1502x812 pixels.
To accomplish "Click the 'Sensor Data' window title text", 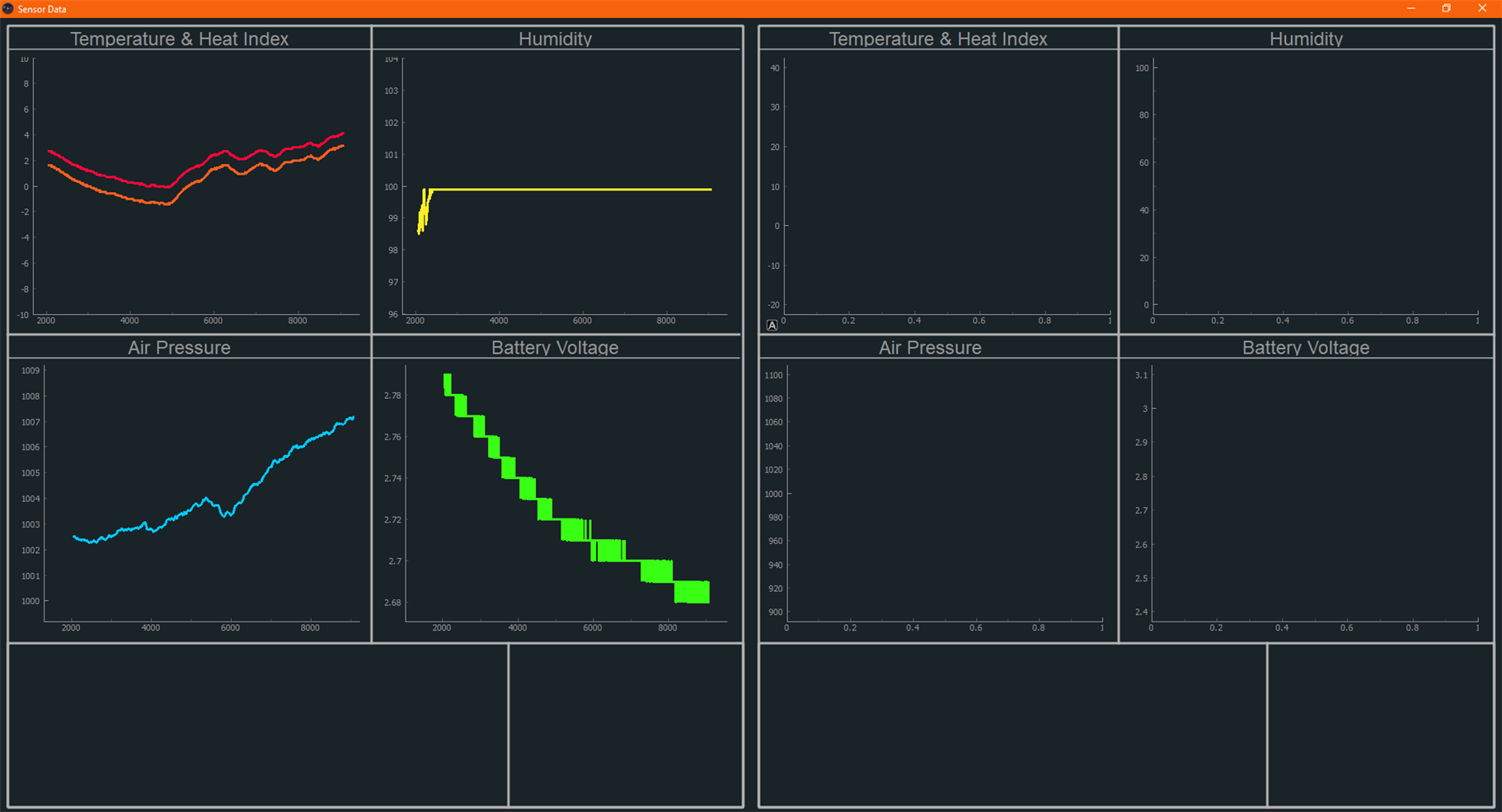I will [x=42, y=9].
